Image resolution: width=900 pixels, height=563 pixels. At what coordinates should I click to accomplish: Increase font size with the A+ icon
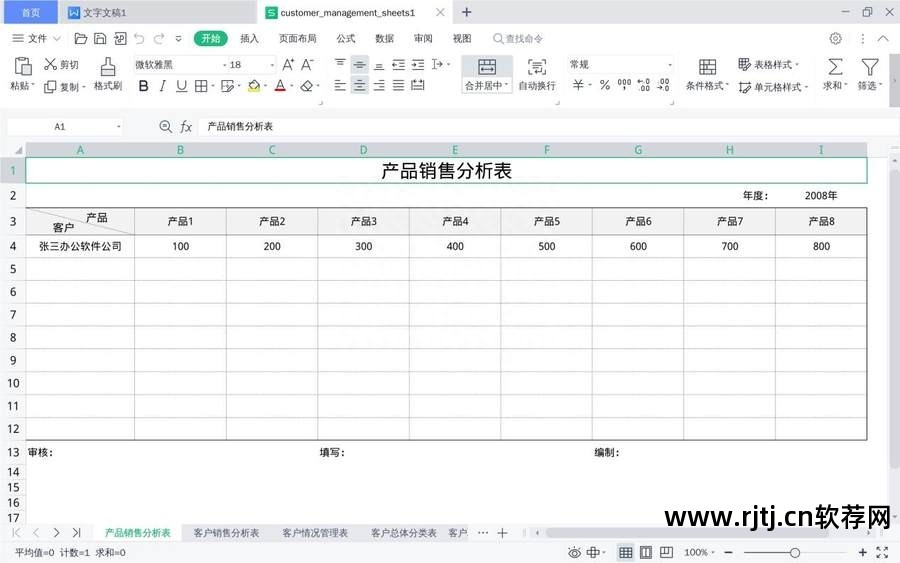(x=288, y=64)
